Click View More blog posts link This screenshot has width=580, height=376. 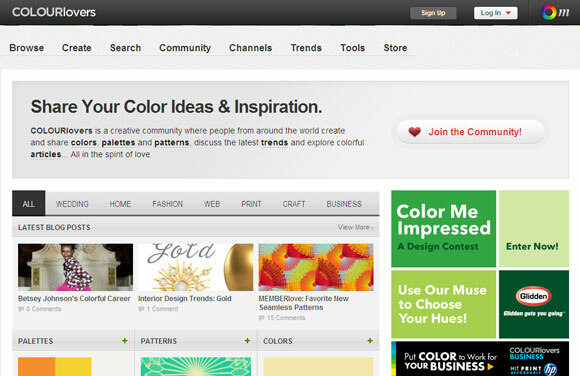pos(355,227)
